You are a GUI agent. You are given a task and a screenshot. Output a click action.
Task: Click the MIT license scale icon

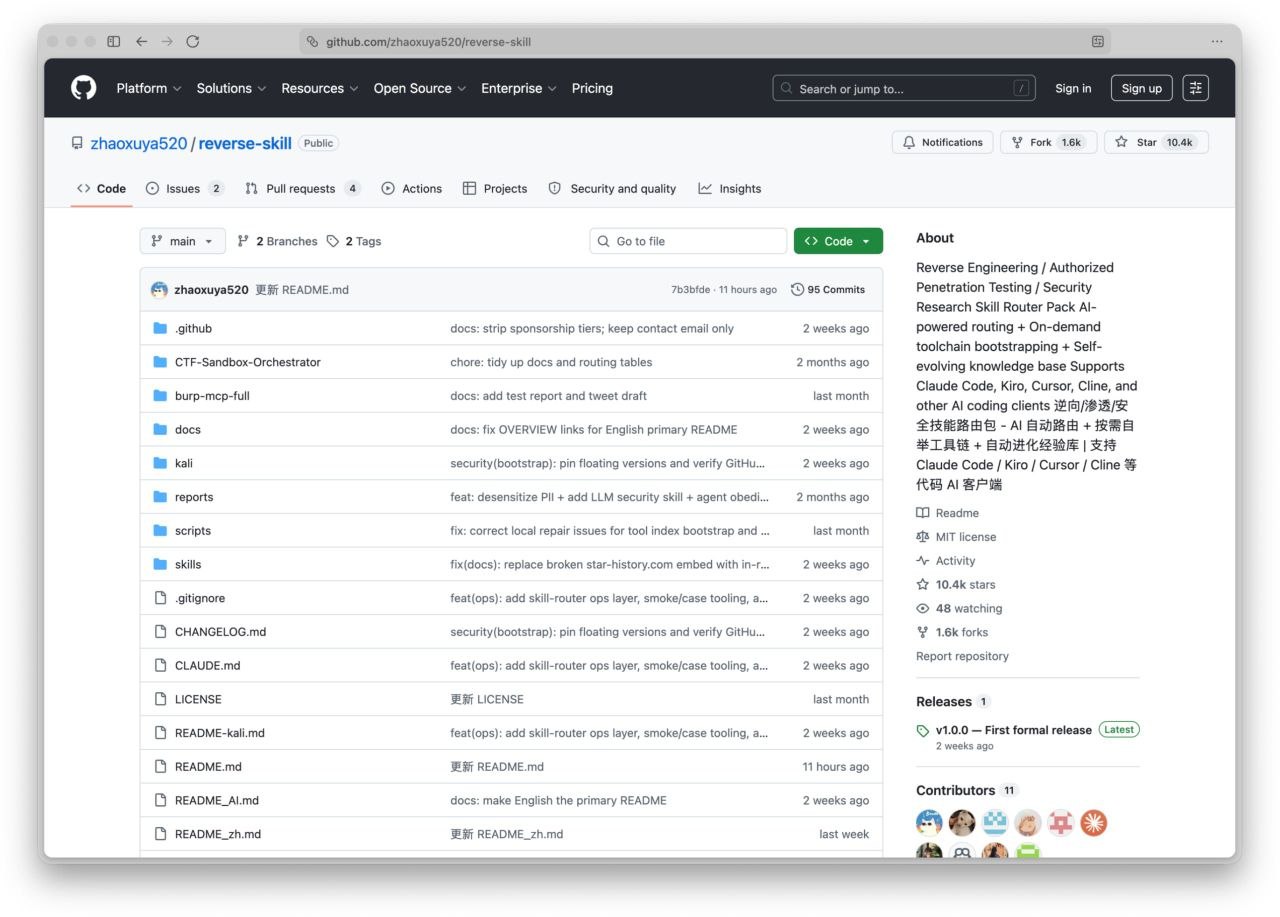[923, 537]
